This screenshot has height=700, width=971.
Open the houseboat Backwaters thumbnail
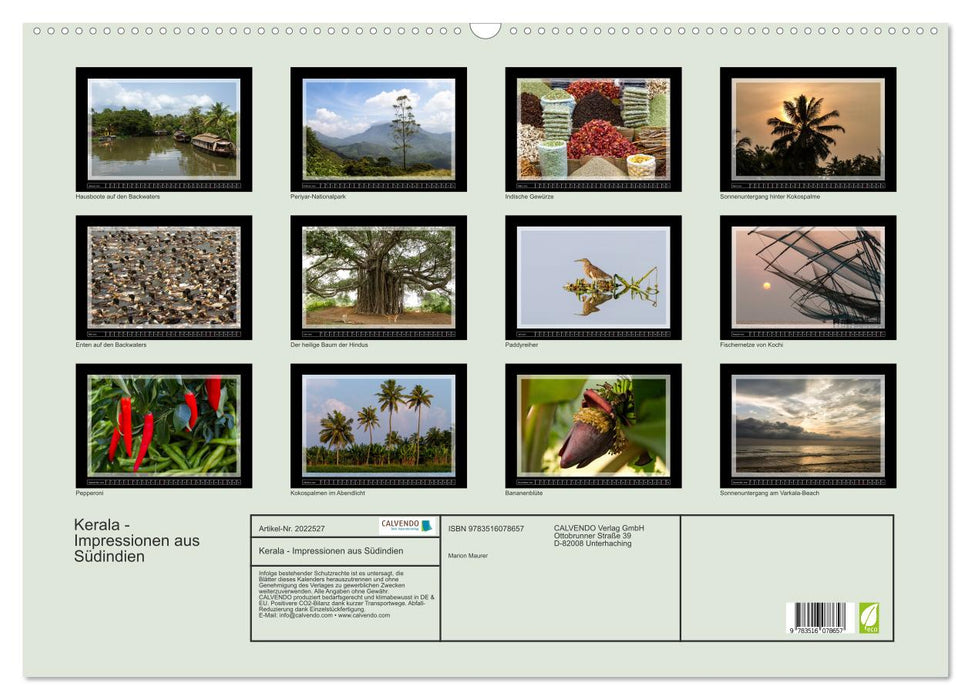[x=162, y=130]
